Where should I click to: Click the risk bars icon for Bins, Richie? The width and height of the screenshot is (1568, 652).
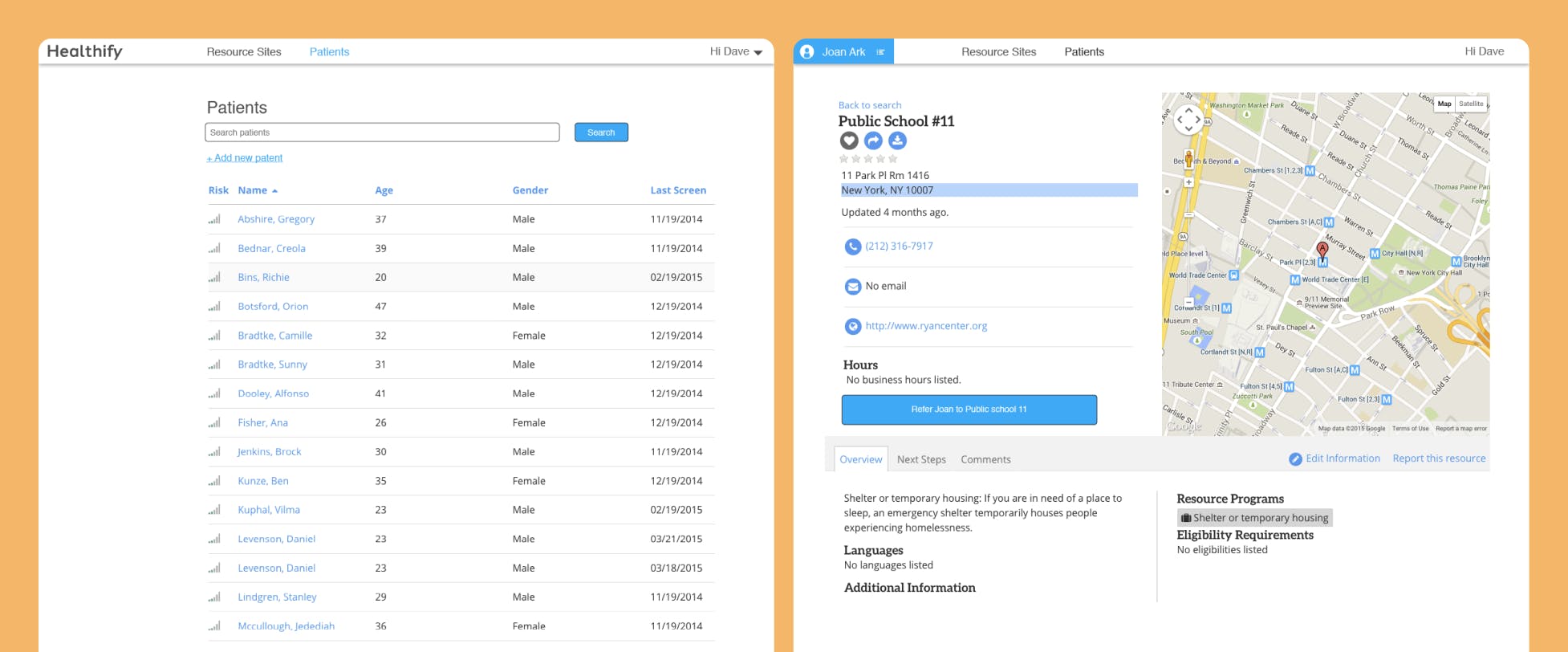point(214,278)
